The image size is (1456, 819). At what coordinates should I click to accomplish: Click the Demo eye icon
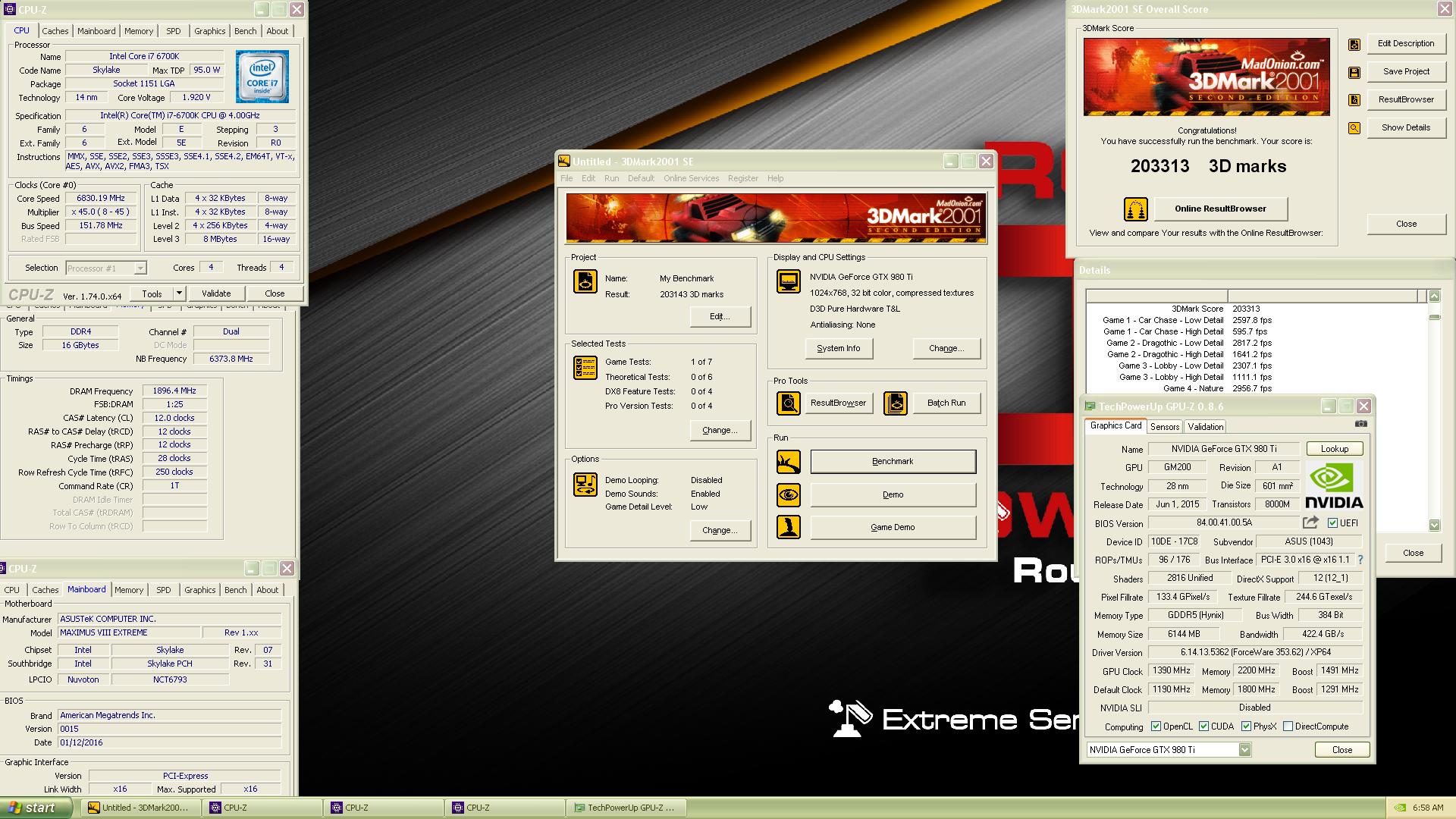point(789,495)
